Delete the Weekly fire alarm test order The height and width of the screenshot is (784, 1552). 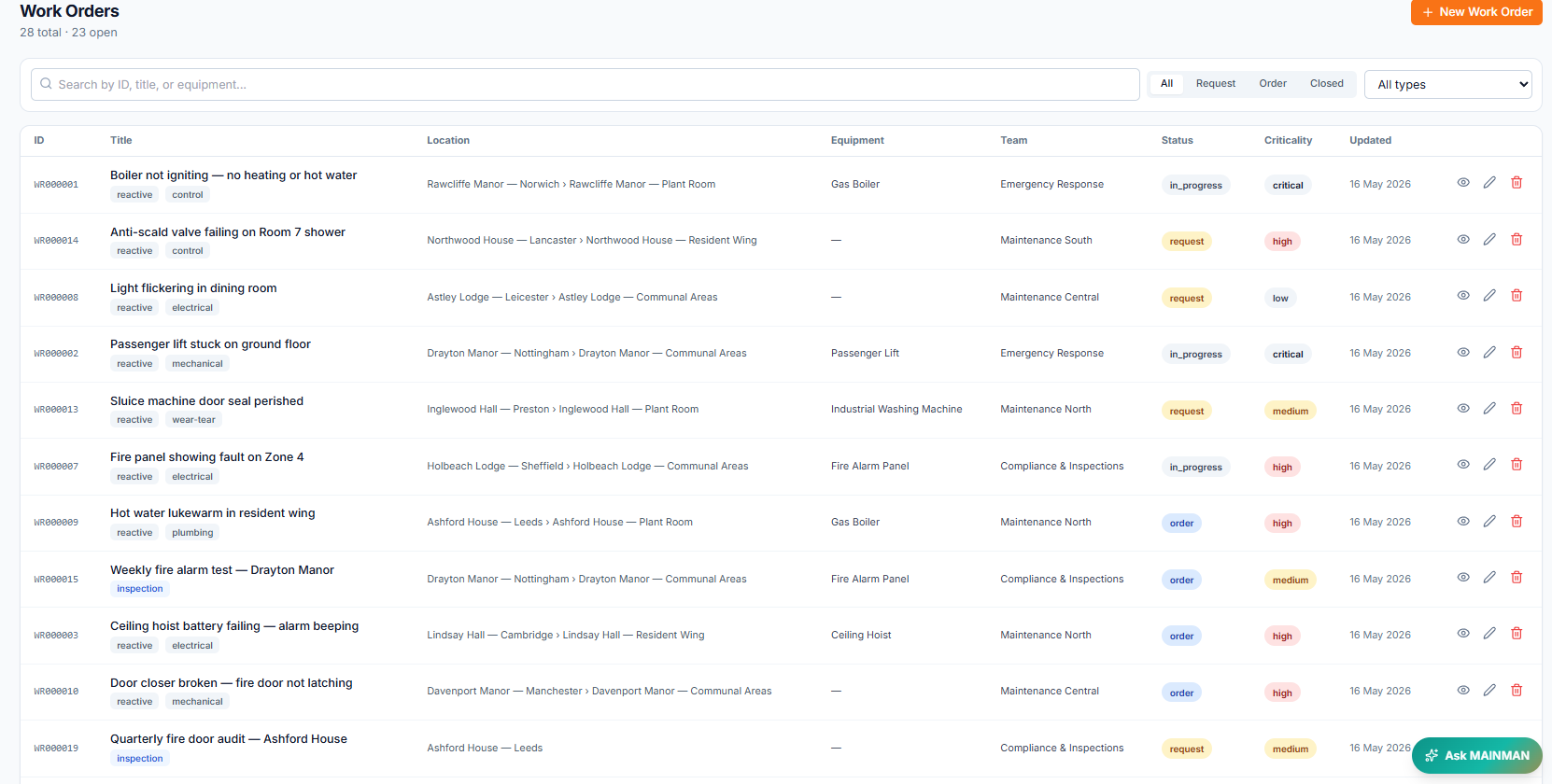(1517, 578)
